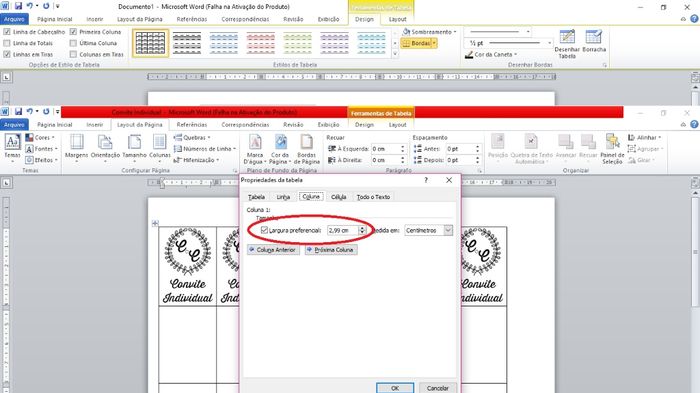Confirm dialog with the OK button
The width and height of the screenshot is (700, 393).
coord(395,388)
